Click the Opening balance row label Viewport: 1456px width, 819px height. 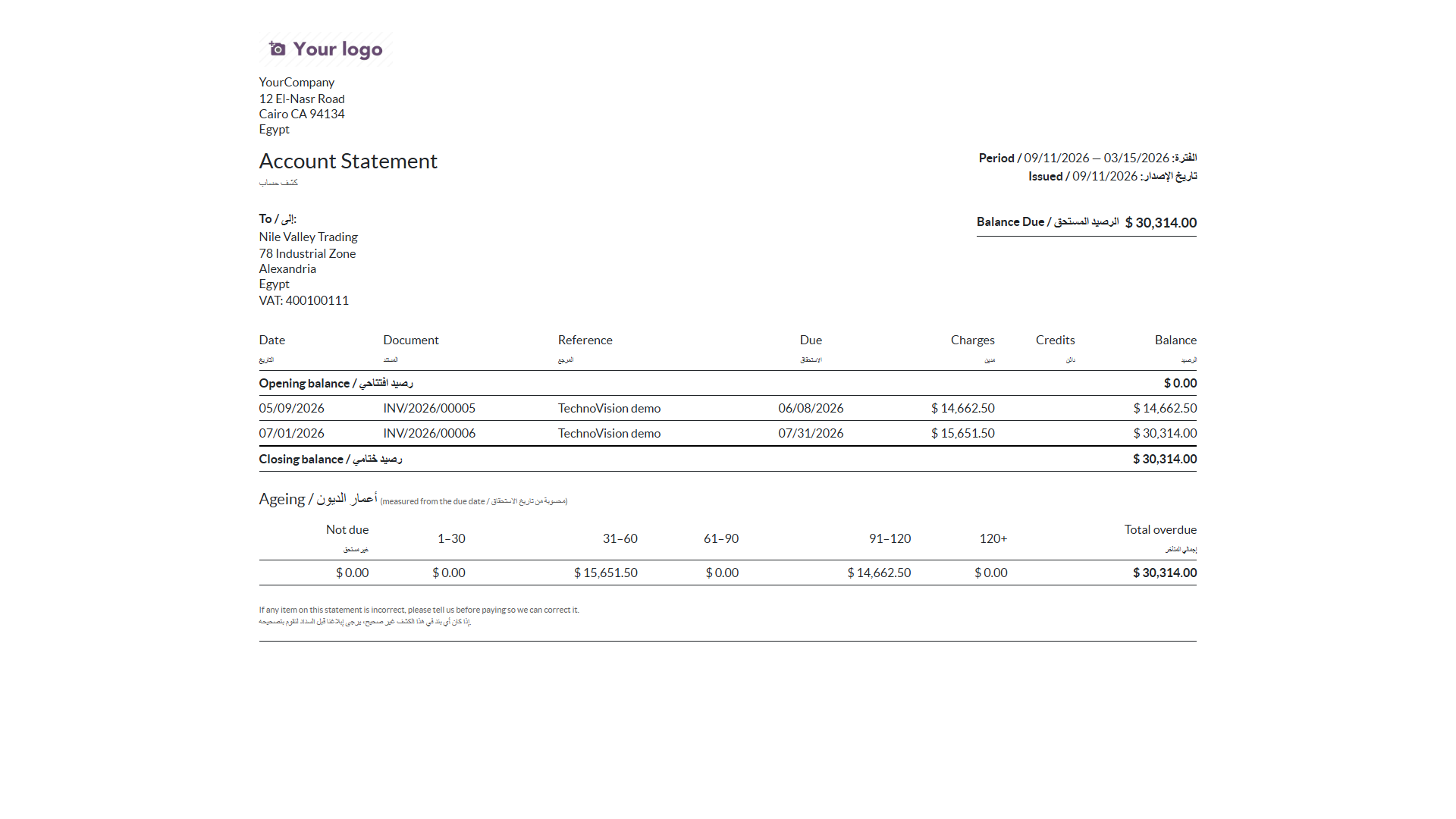tap(336, 383)
